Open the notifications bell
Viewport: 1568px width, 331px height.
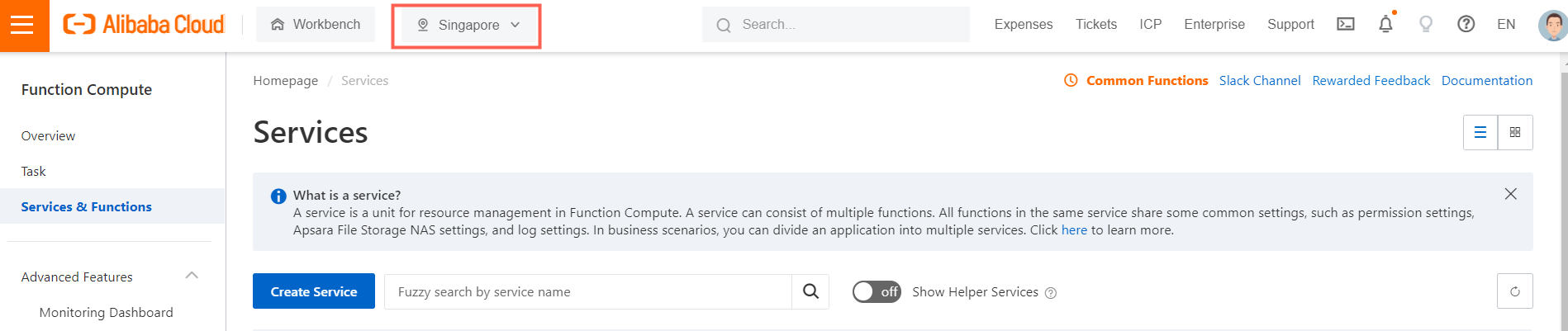coord(1385,25)
